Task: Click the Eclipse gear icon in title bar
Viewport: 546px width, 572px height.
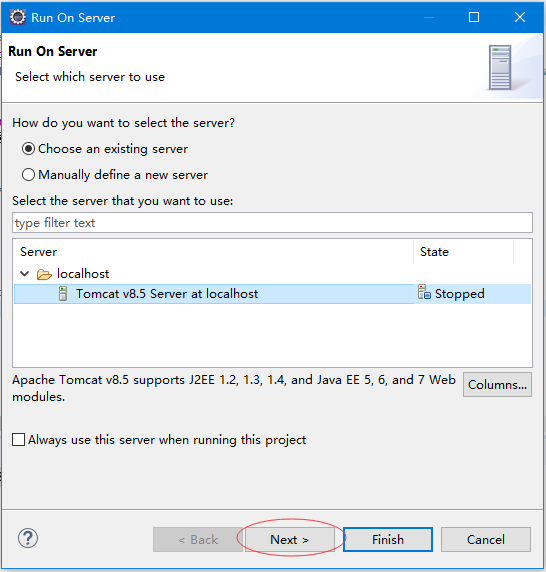Action: [x=18, y=17]
